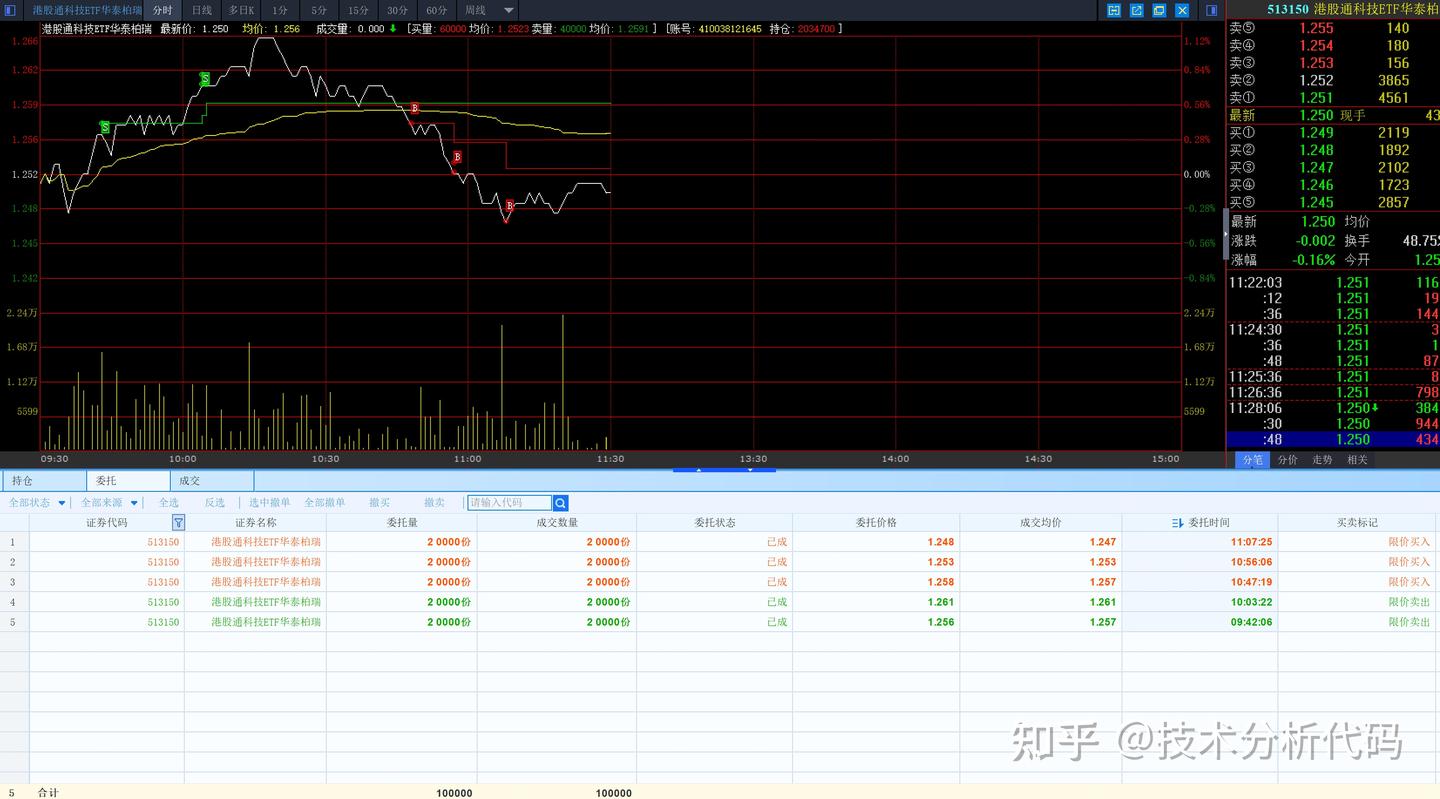Click the 全部撤单 cancel all button
Viewport: 1440px width, 799px height.
point(325,503)
